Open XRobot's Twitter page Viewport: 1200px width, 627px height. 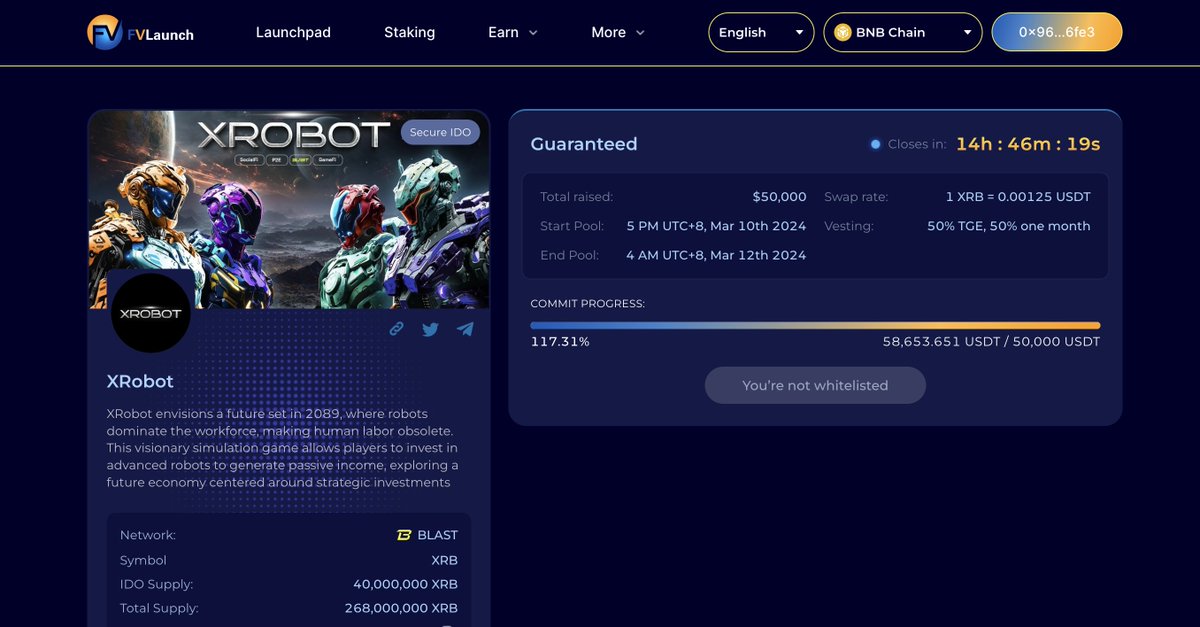click(430, 328)
